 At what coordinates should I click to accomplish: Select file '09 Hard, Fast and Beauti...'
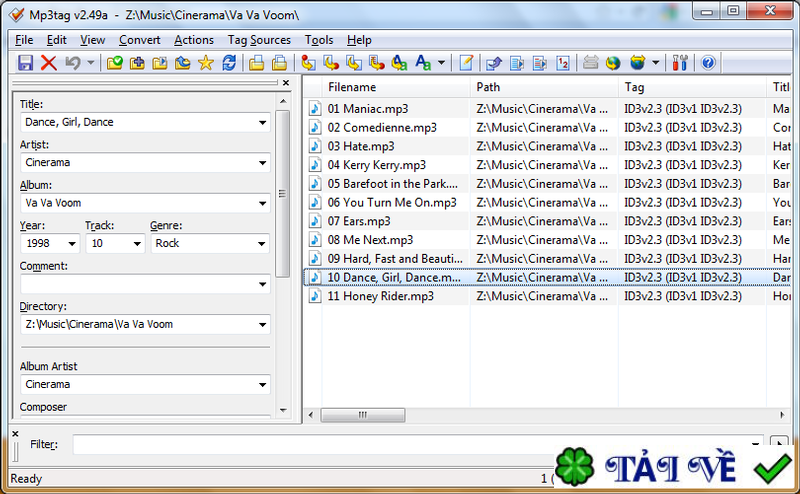[395, 259]
